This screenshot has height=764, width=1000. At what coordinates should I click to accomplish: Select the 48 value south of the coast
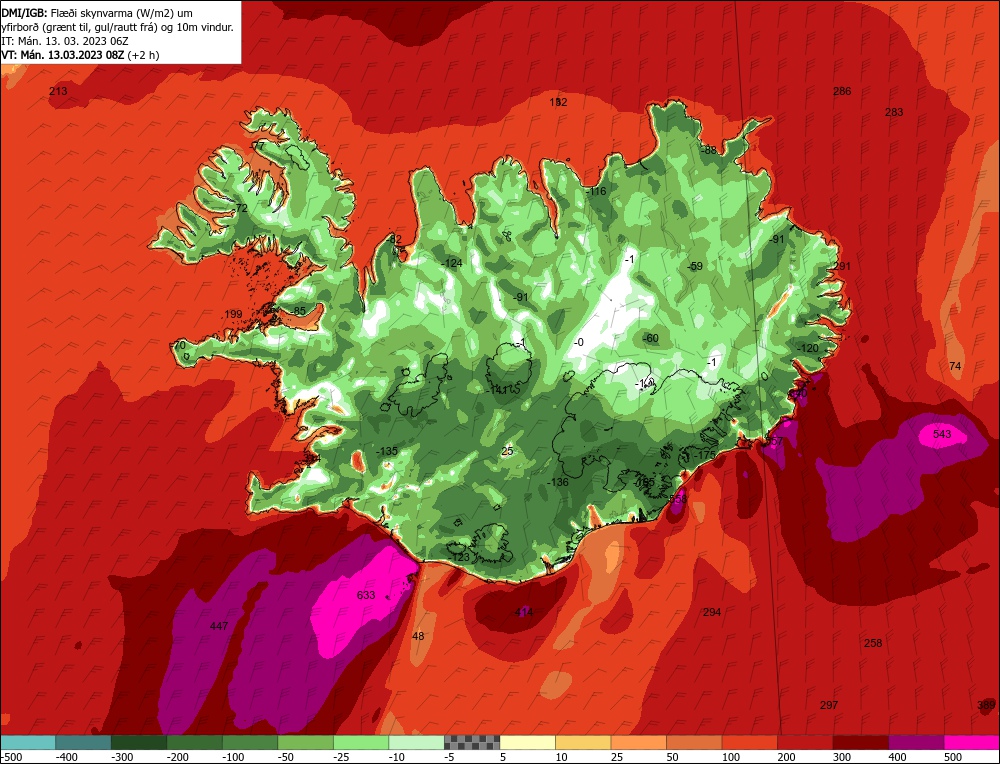point(418,636)
